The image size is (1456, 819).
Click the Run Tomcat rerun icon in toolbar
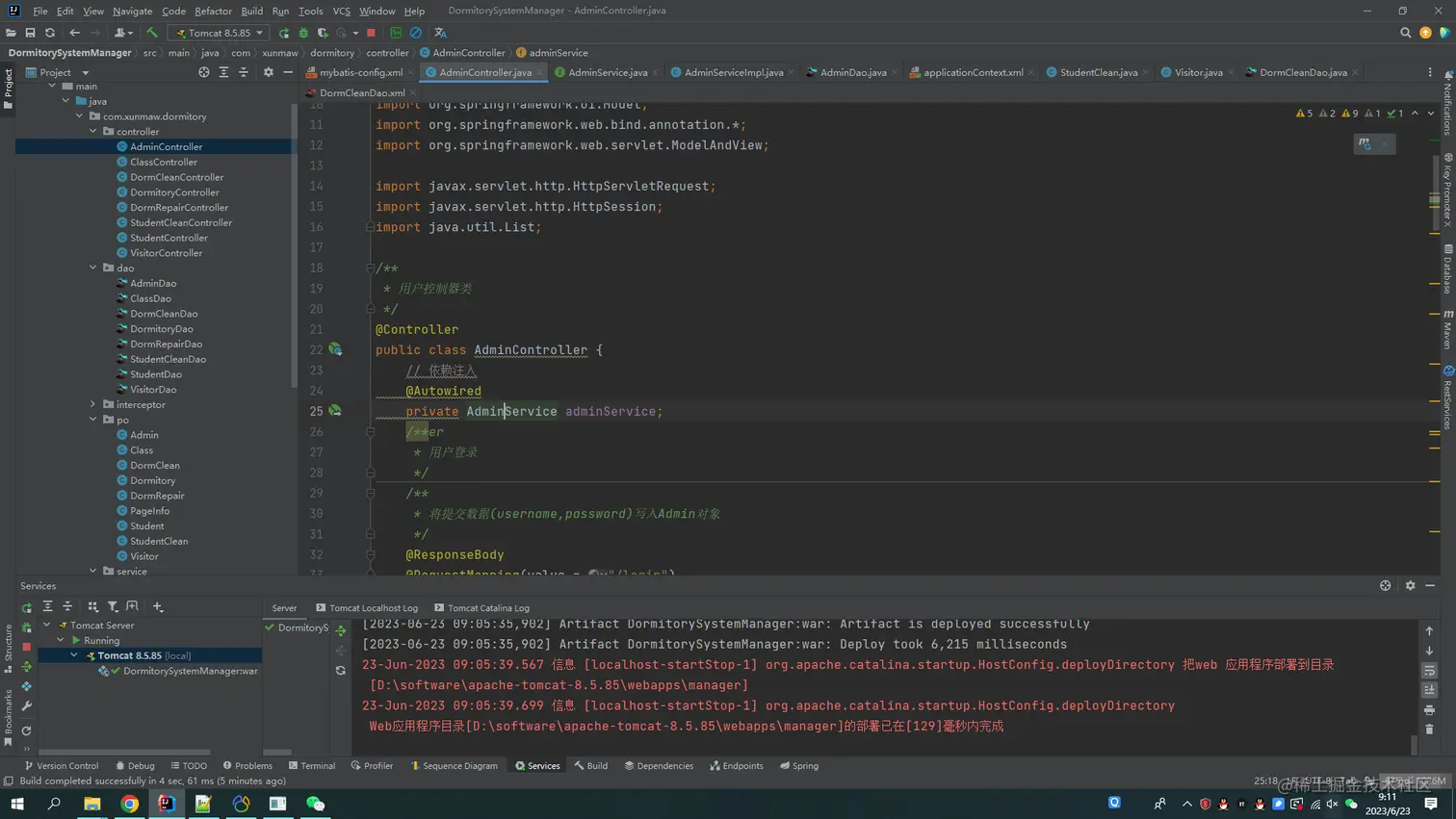click(284, 33)
